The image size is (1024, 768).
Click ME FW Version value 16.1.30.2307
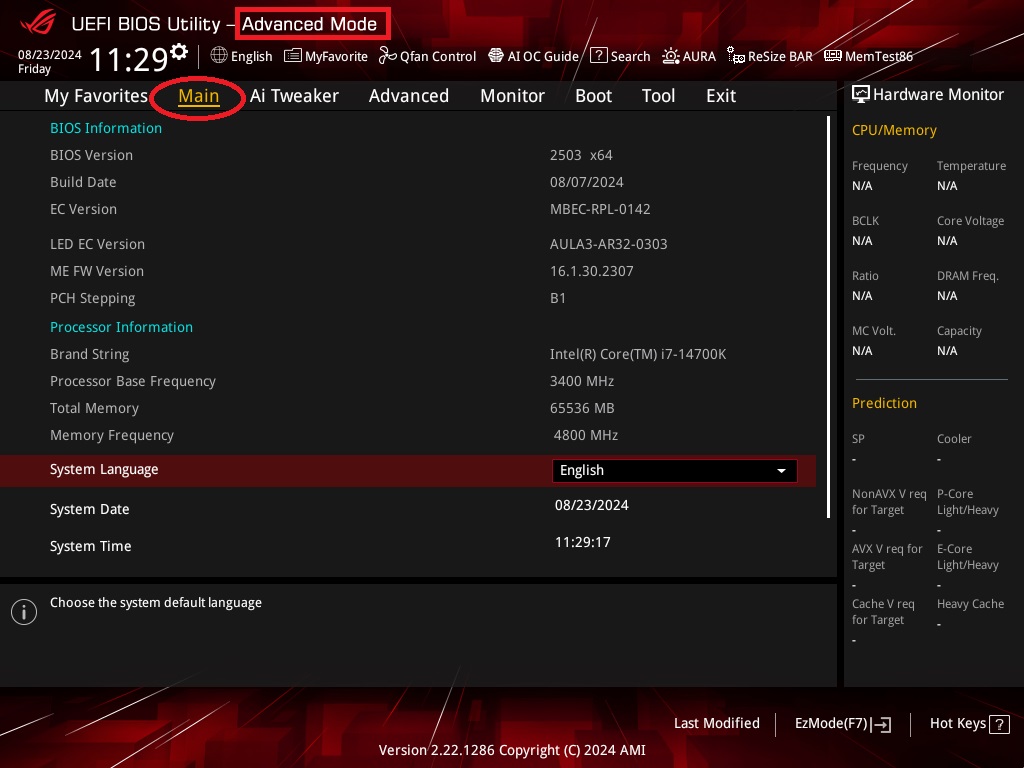coord(592,271)
